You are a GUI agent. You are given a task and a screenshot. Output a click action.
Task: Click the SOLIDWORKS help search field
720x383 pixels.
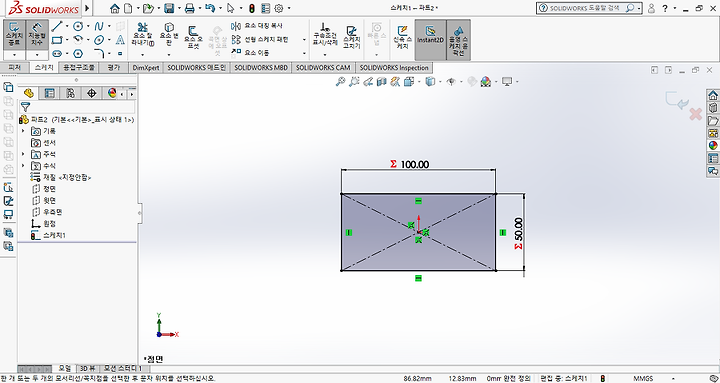pos(585,8)
